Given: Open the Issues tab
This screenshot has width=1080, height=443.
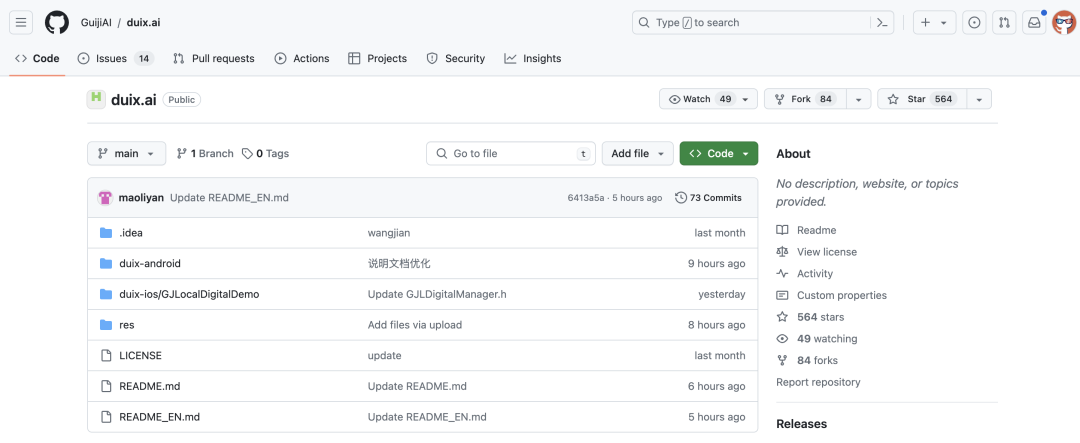Looking at the screenshot, I should [116, 59].
